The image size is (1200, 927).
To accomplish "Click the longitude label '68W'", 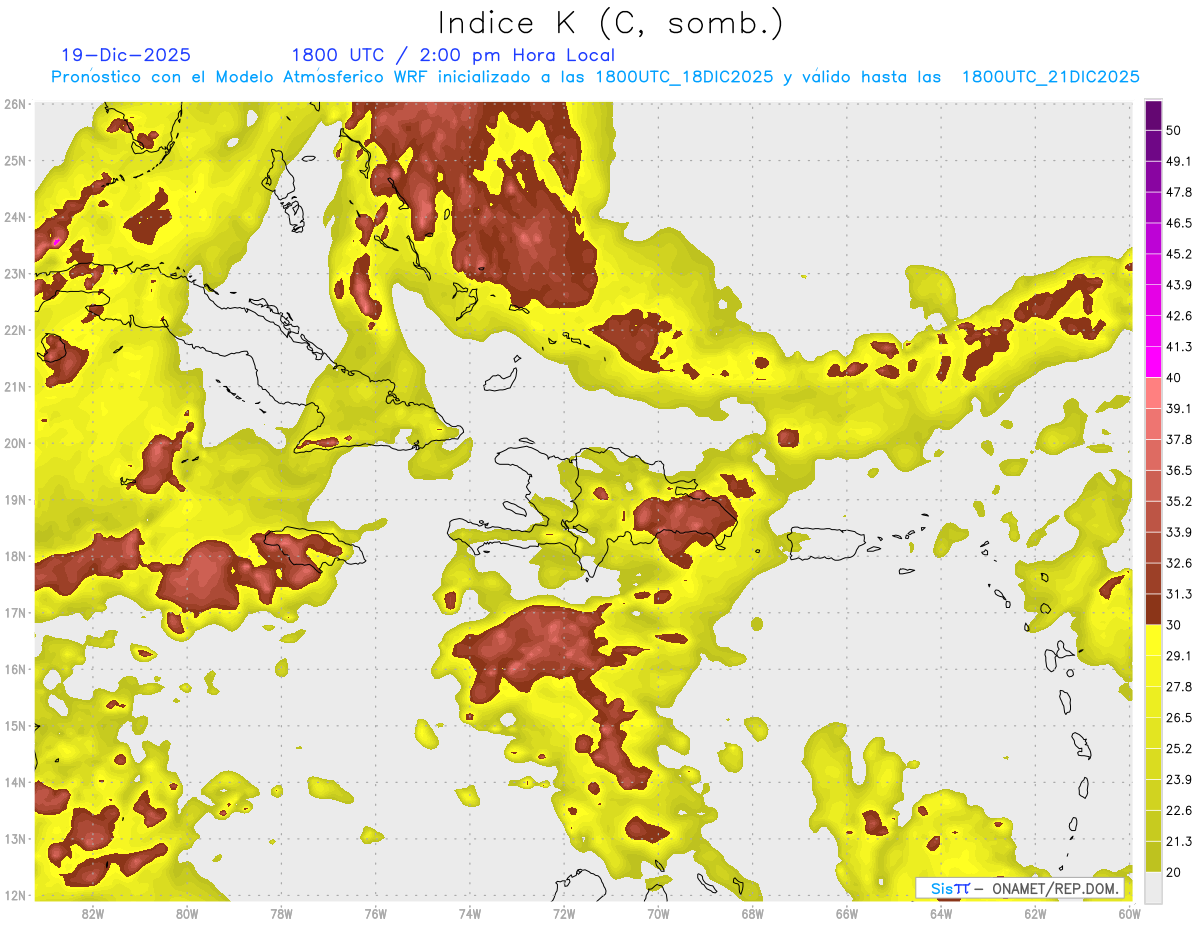I will [752, 914].
